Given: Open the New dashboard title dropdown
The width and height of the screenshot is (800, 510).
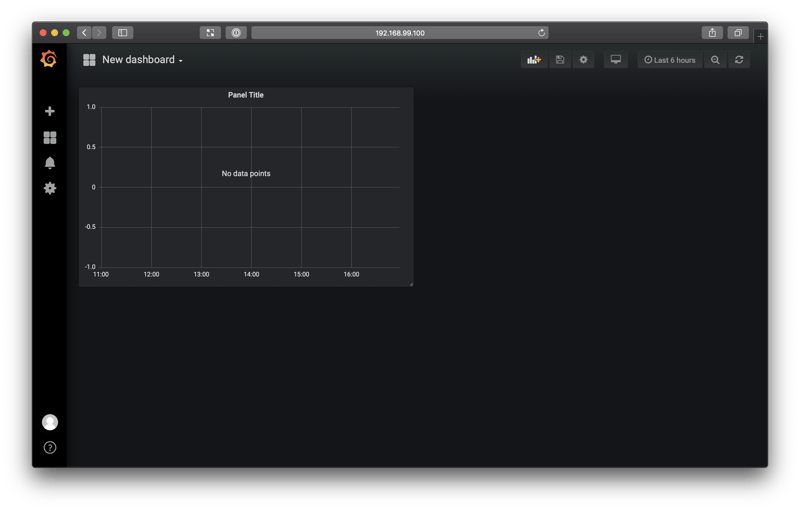Looking at the screenshot, I should [142, 60].
